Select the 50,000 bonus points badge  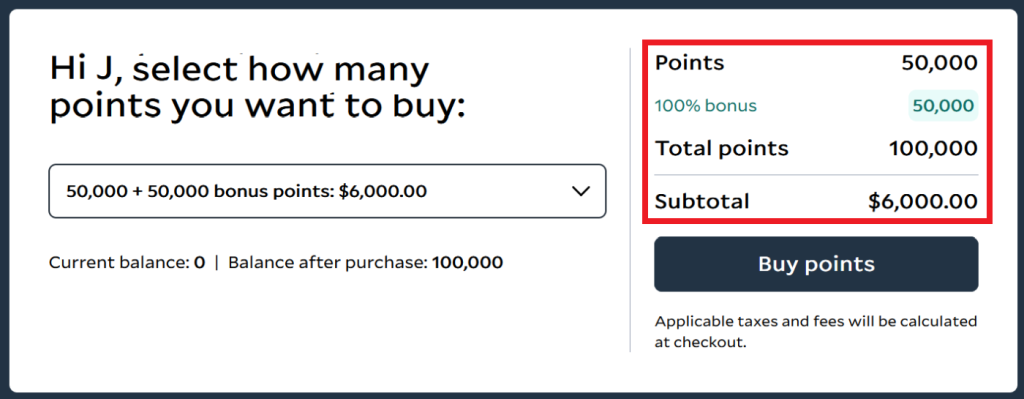click(x=943, y=106)
